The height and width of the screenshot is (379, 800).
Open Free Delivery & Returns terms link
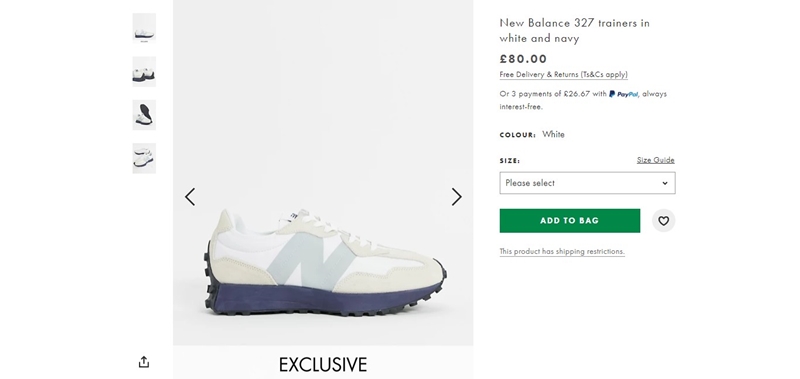[x=563, y=74]
